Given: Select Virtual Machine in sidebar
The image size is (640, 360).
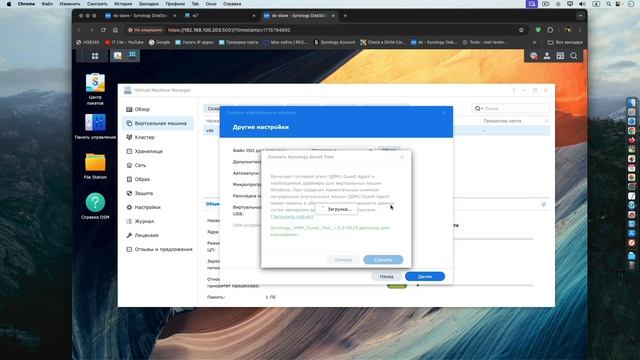Looking at the screenshot, I should point(158,123).
